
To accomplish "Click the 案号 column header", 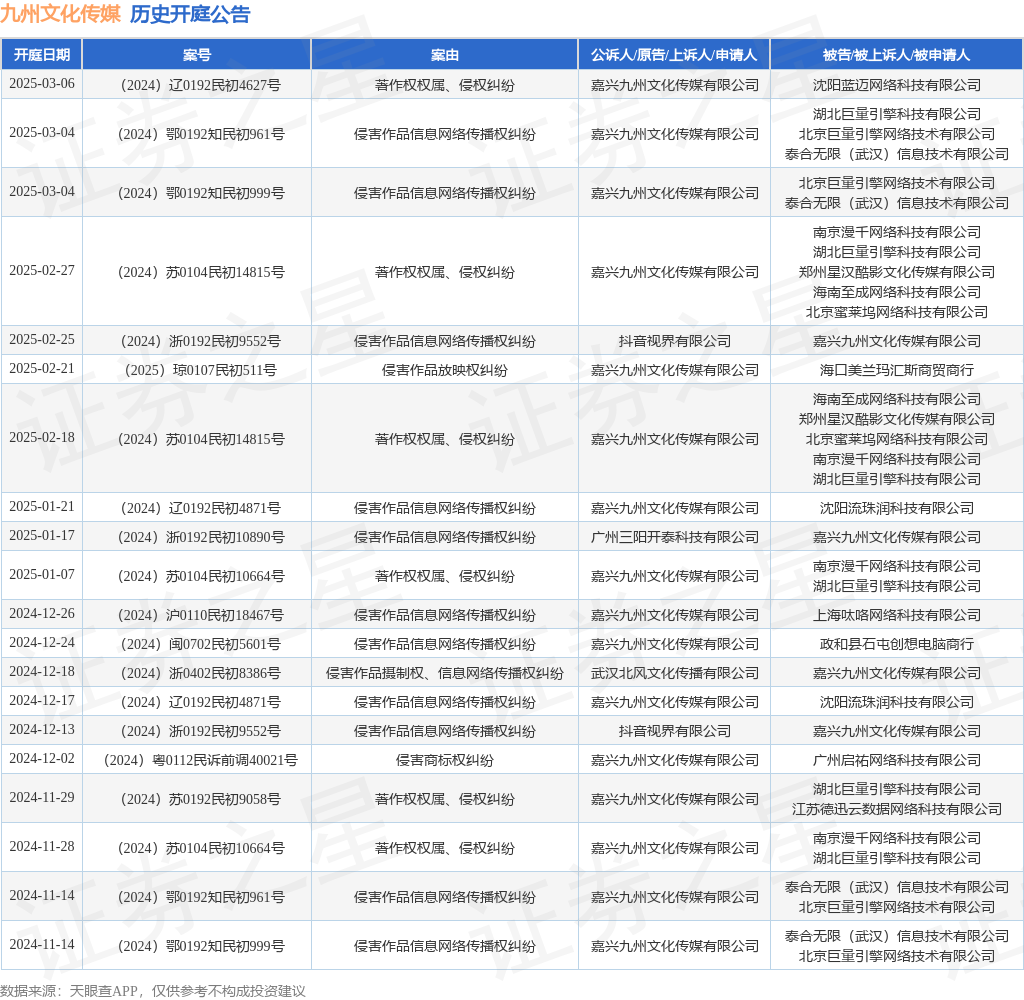I will point(197,55).
